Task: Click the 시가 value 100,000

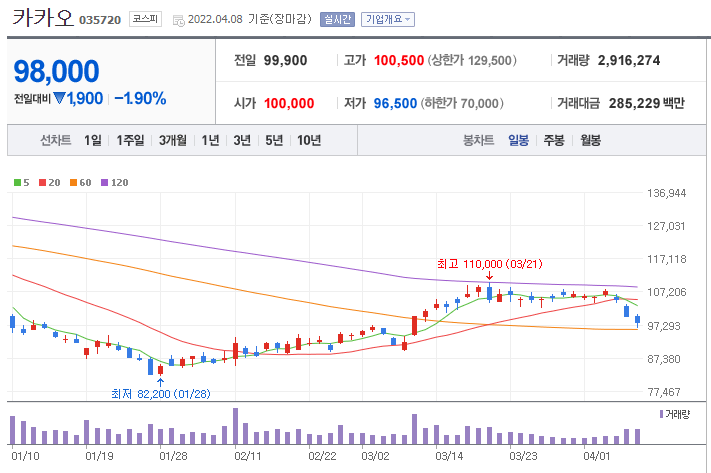Action: pos(289,103)
